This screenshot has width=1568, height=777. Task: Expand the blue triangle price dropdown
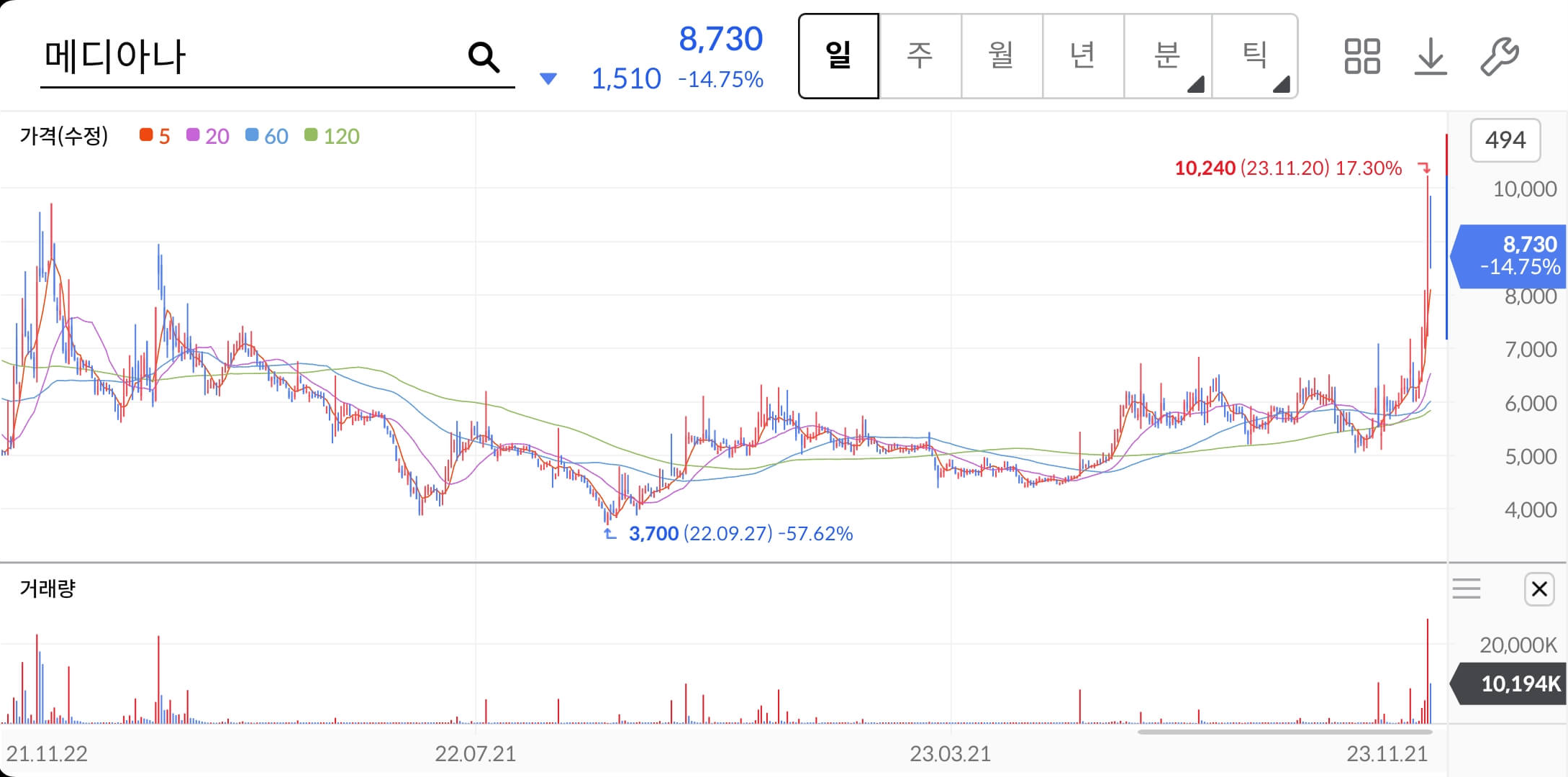tap(548, 78)
